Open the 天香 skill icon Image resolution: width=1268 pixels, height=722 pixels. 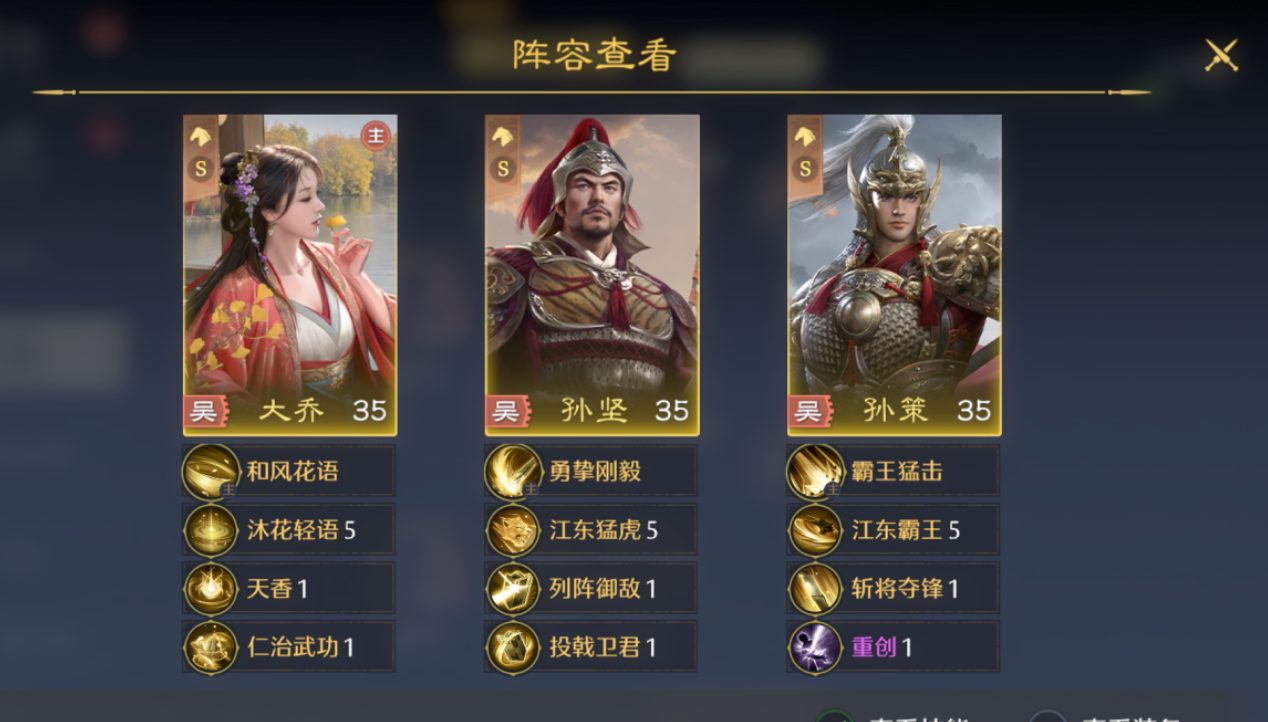click(x=212, y=588)
